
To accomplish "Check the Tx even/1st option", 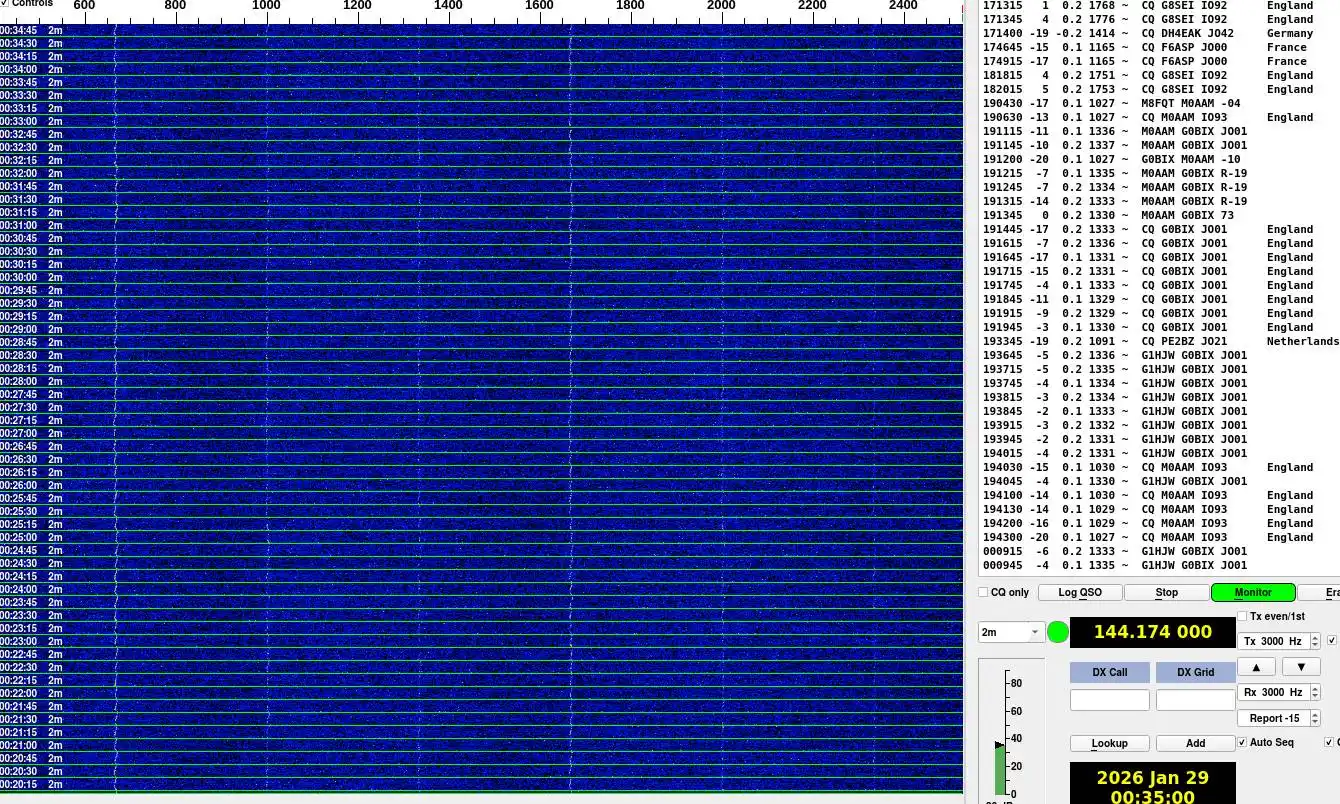I will coord(1243,616).
